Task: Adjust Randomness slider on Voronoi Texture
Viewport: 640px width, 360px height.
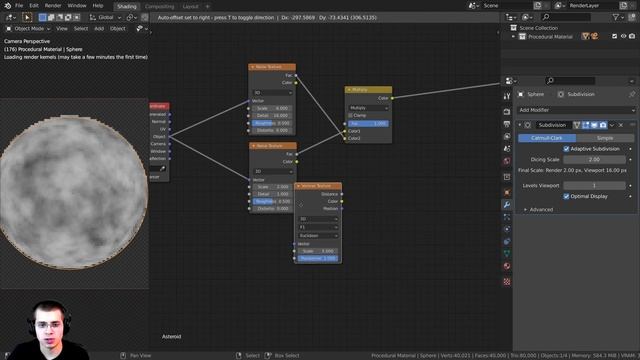Action: 318,258
